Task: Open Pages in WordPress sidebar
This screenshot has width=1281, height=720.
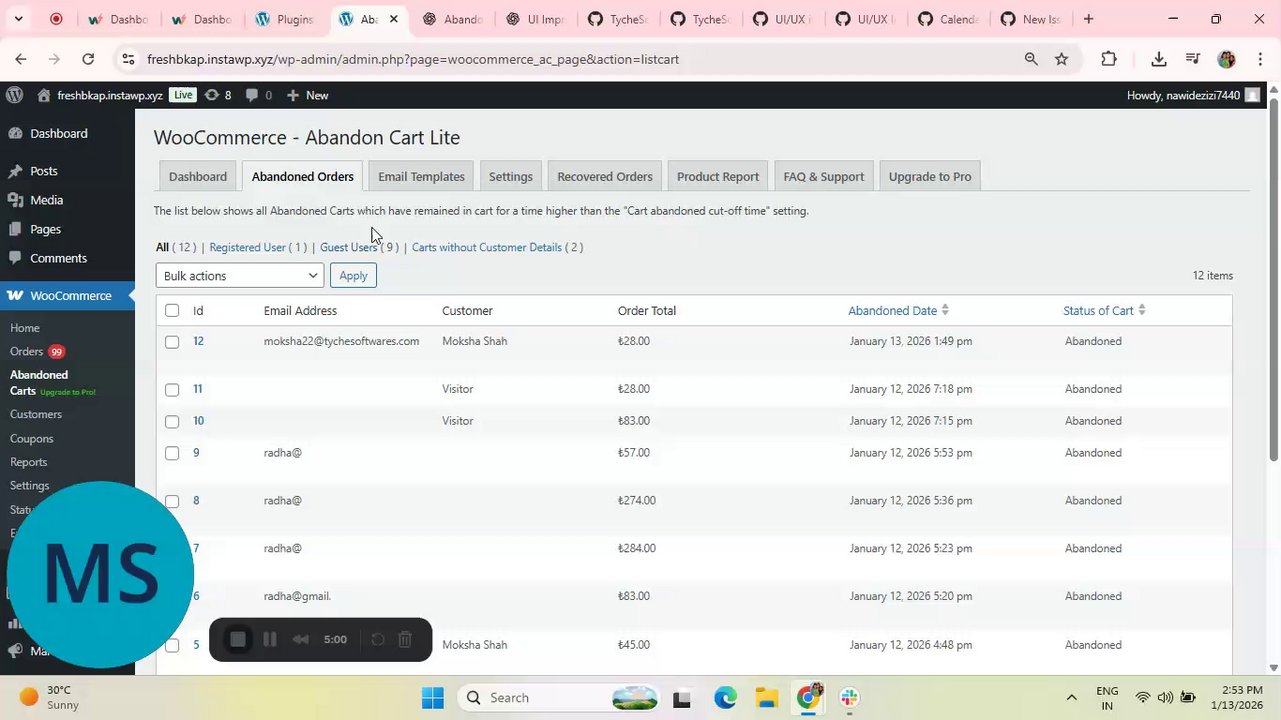Action: 45,229
